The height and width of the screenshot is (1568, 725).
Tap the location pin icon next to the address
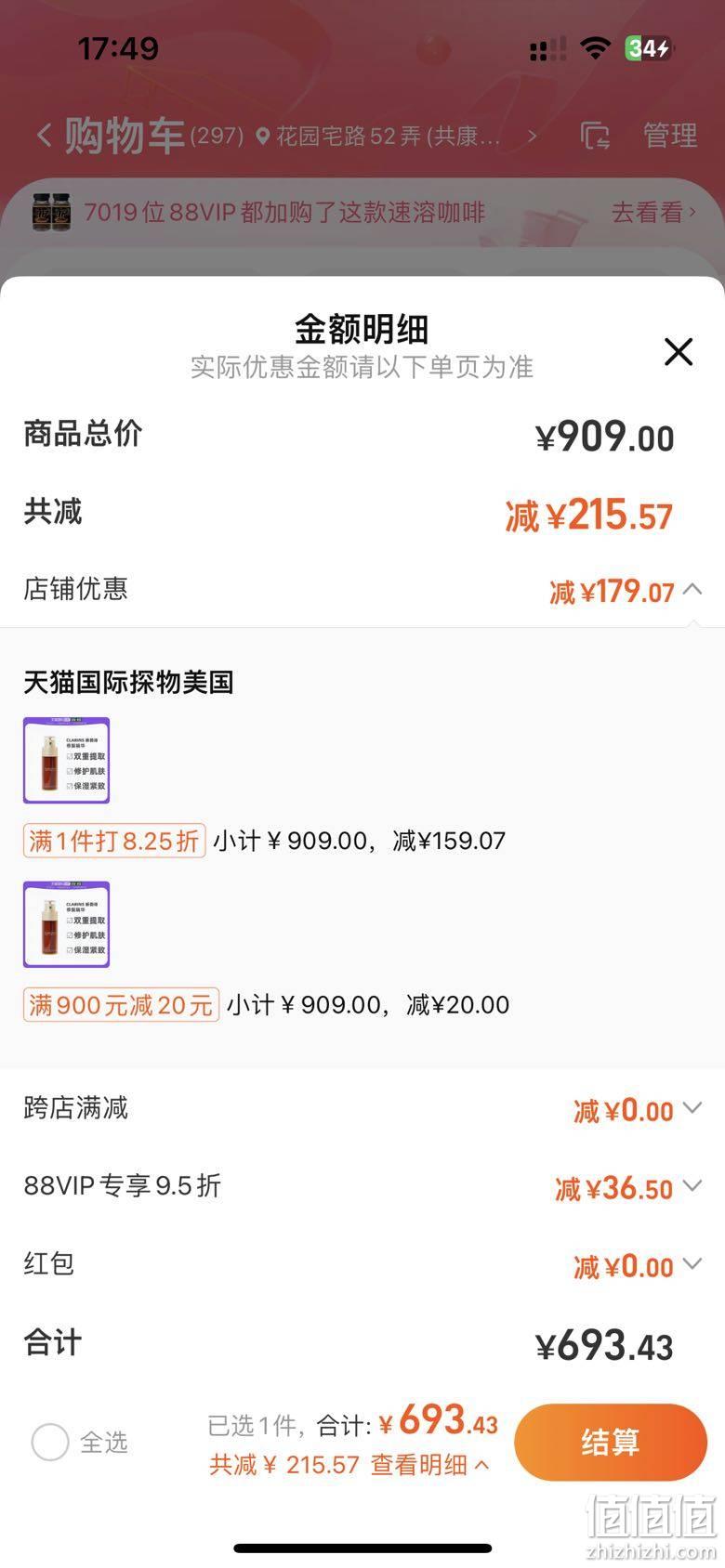click(x=263, y=137)
